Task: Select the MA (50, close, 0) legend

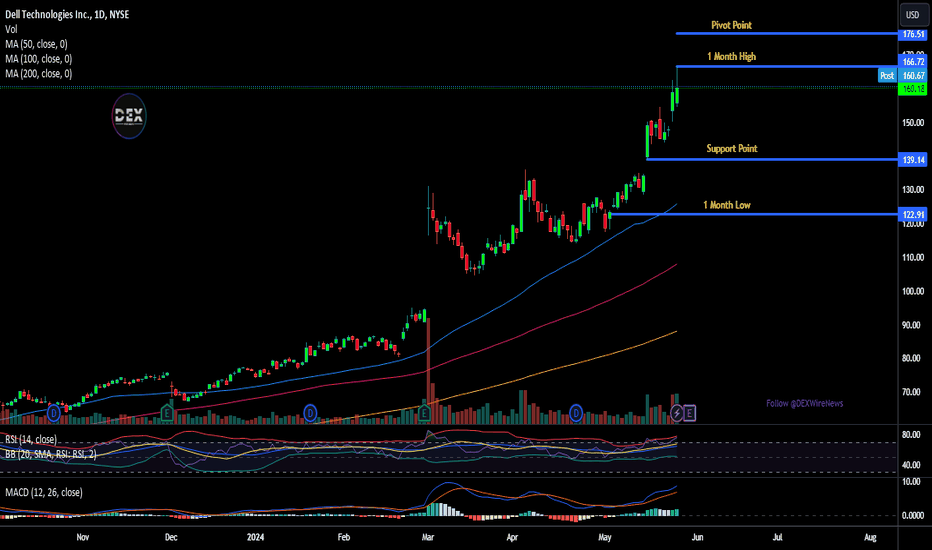Action: [x=36, y=44]
